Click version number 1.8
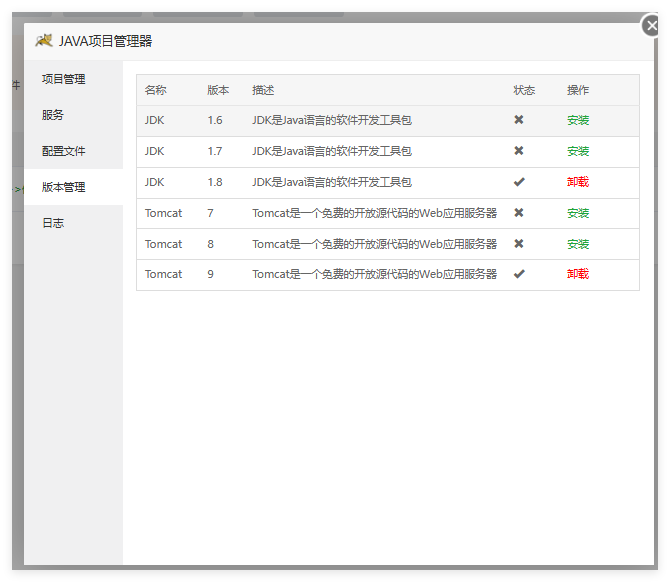670x582 pixels. [215, 182]
